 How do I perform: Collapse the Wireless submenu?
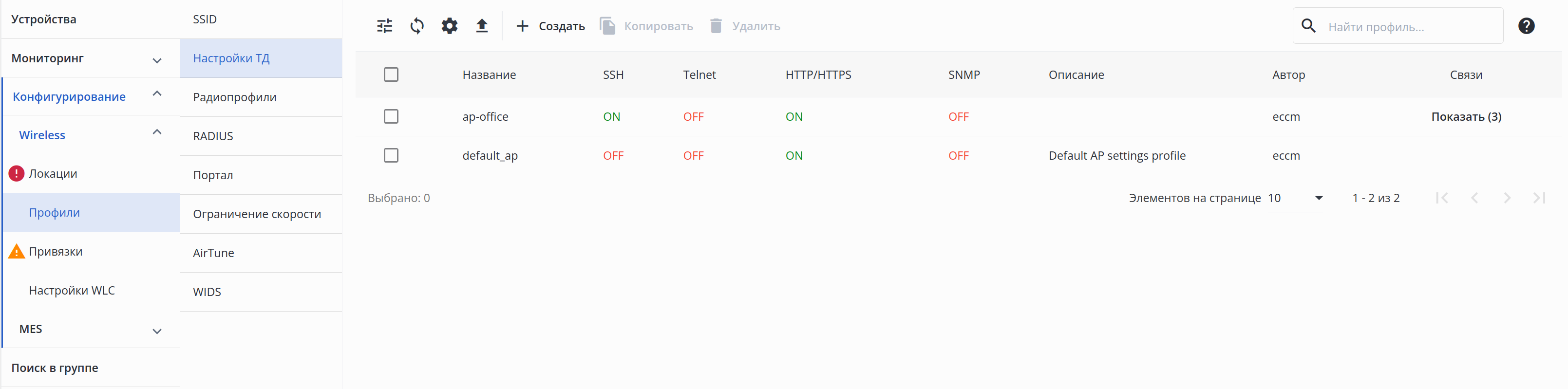pyautogui.click(x=156, y=133)
